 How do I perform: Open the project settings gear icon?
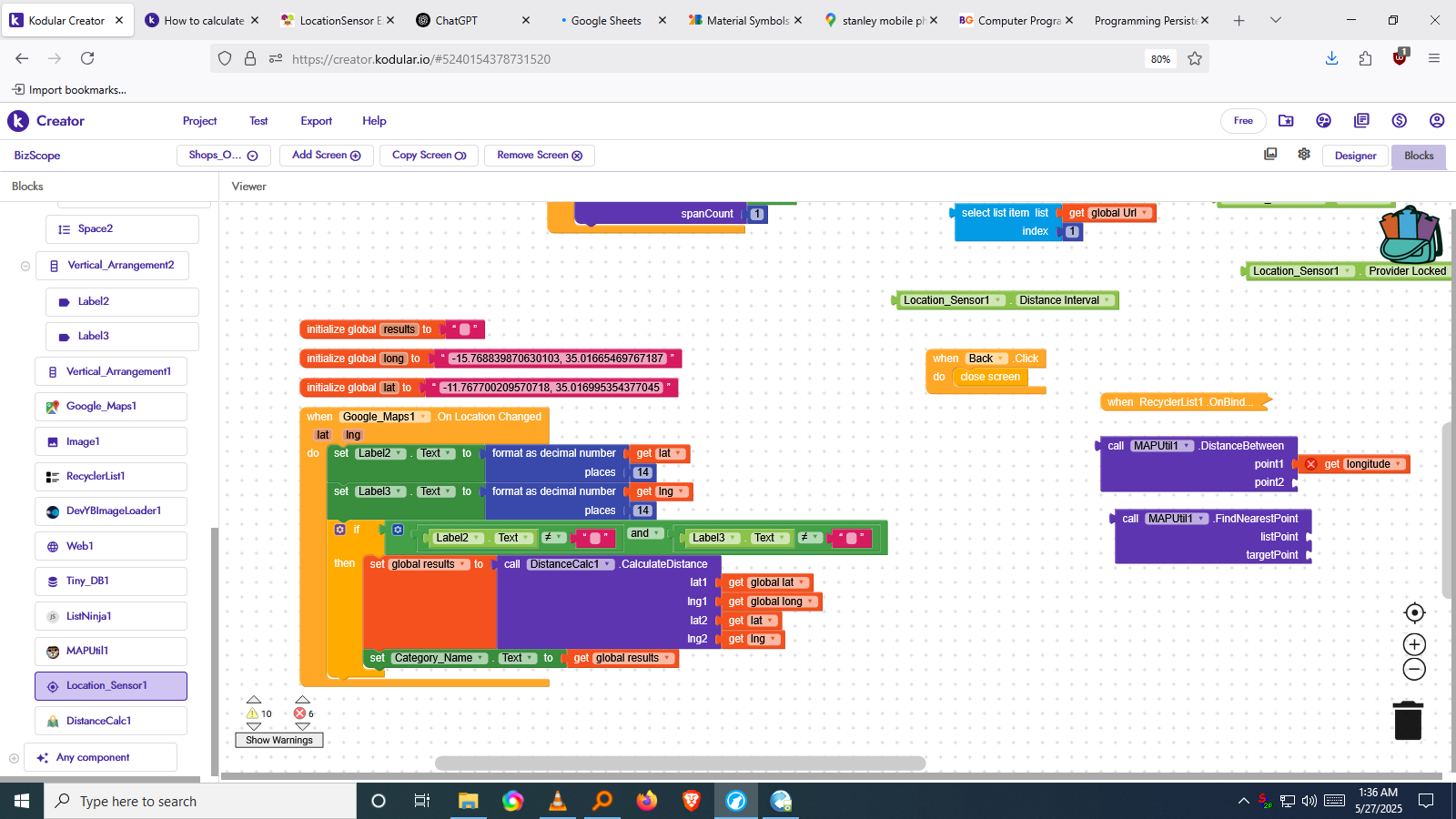tap(1303, 155)
